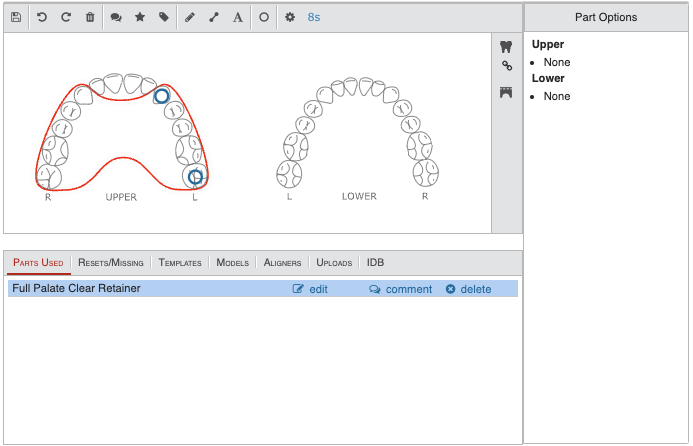Screen dimensions: 693x446
Task: Select the circle shape tool
Action: click(264, 17)
